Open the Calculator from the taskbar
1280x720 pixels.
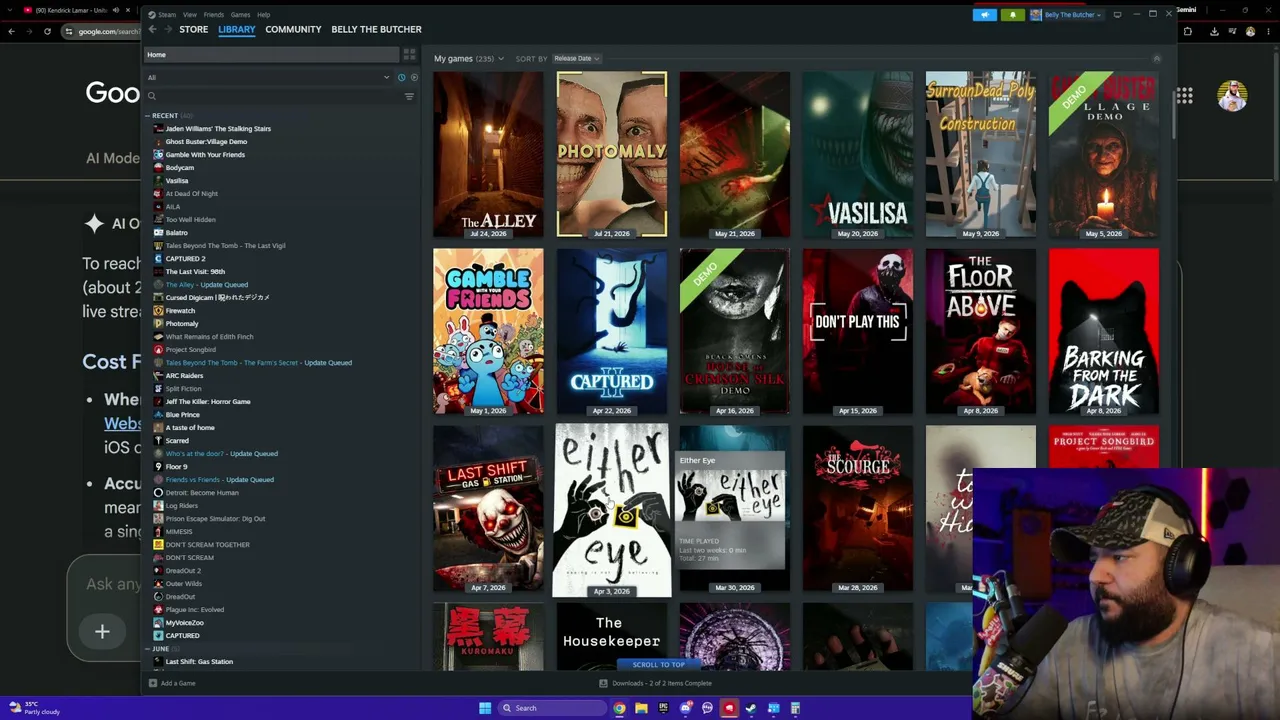(796, 708)
